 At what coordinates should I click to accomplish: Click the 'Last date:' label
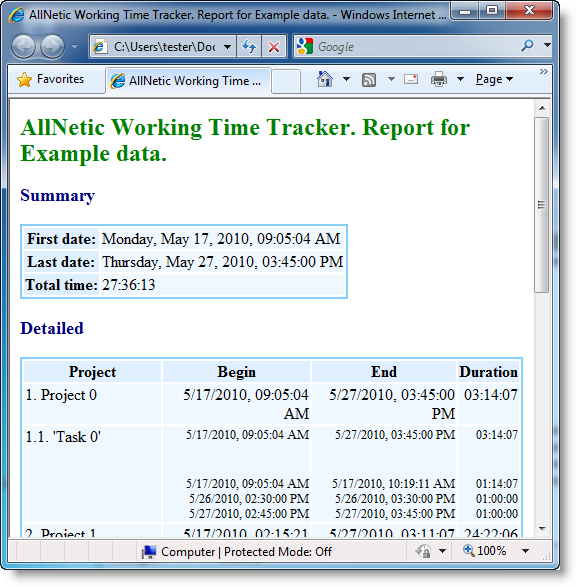pyautogui.click(x=61, y=262)
